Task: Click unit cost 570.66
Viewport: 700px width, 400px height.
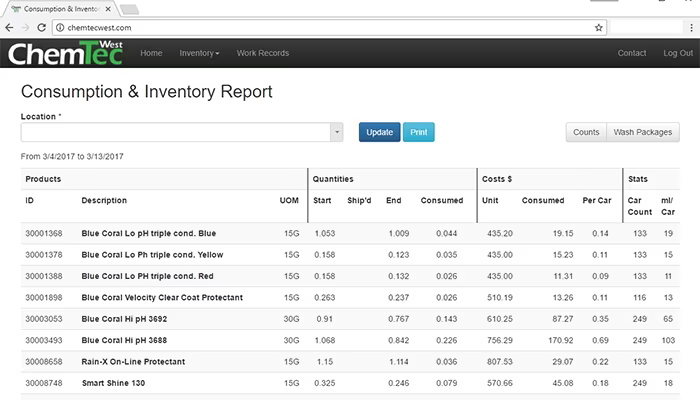Action: 500,383
